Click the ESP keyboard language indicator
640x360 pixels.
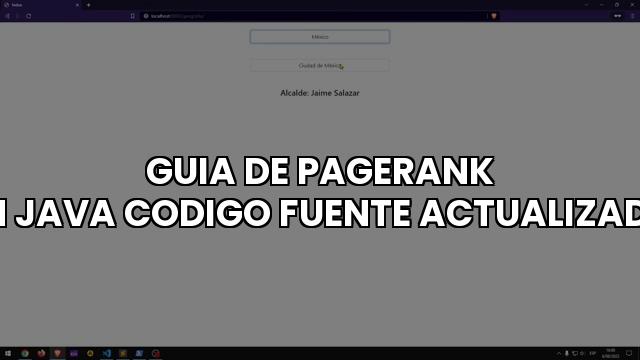click(593, 353)
